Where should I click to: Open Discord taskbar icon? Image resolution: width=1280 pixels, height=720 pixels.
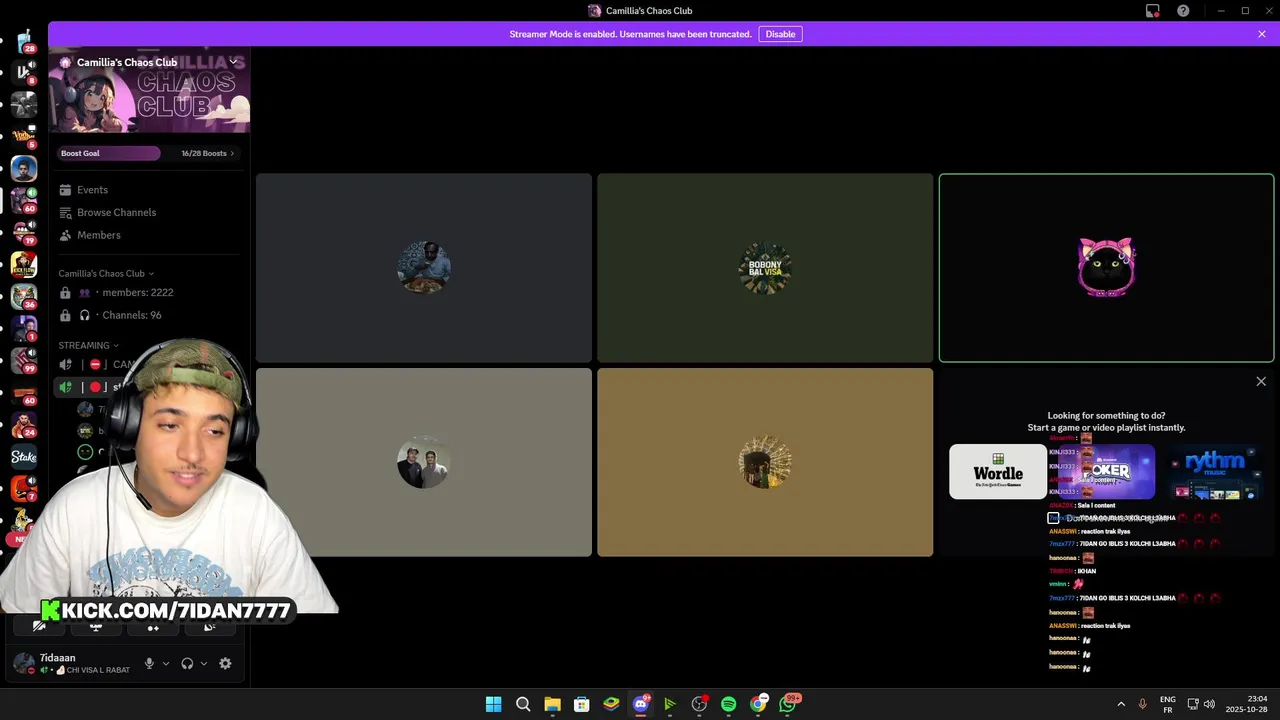tap(641, 704)
